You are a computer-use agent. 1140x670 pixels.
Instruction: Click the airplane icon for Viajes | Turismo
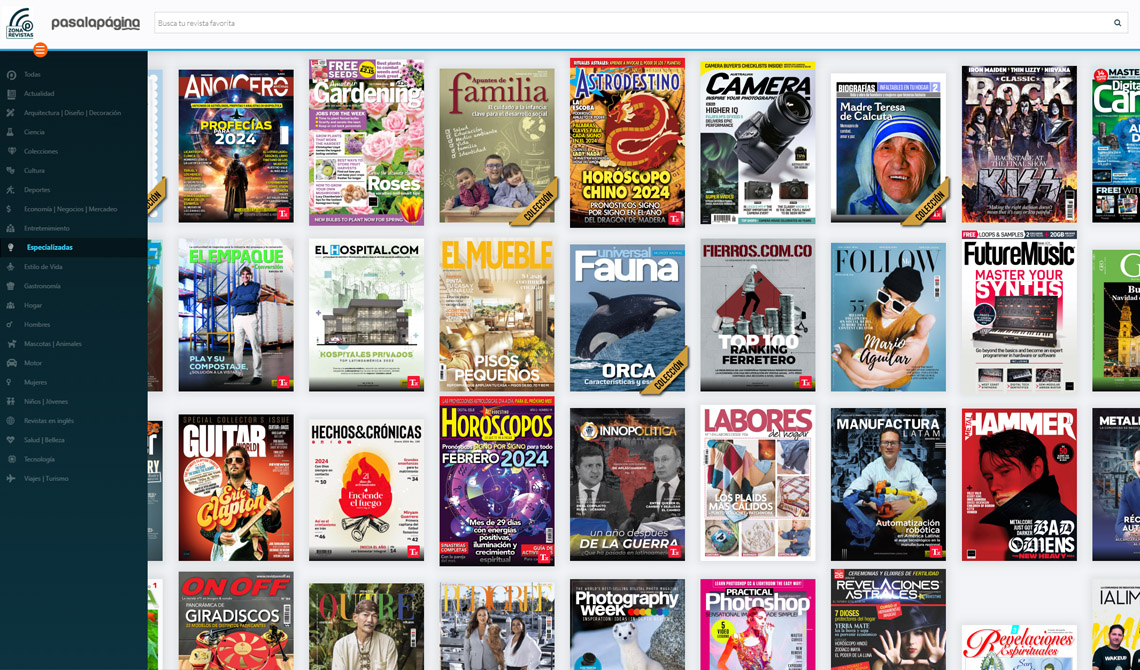click(11, 478)
